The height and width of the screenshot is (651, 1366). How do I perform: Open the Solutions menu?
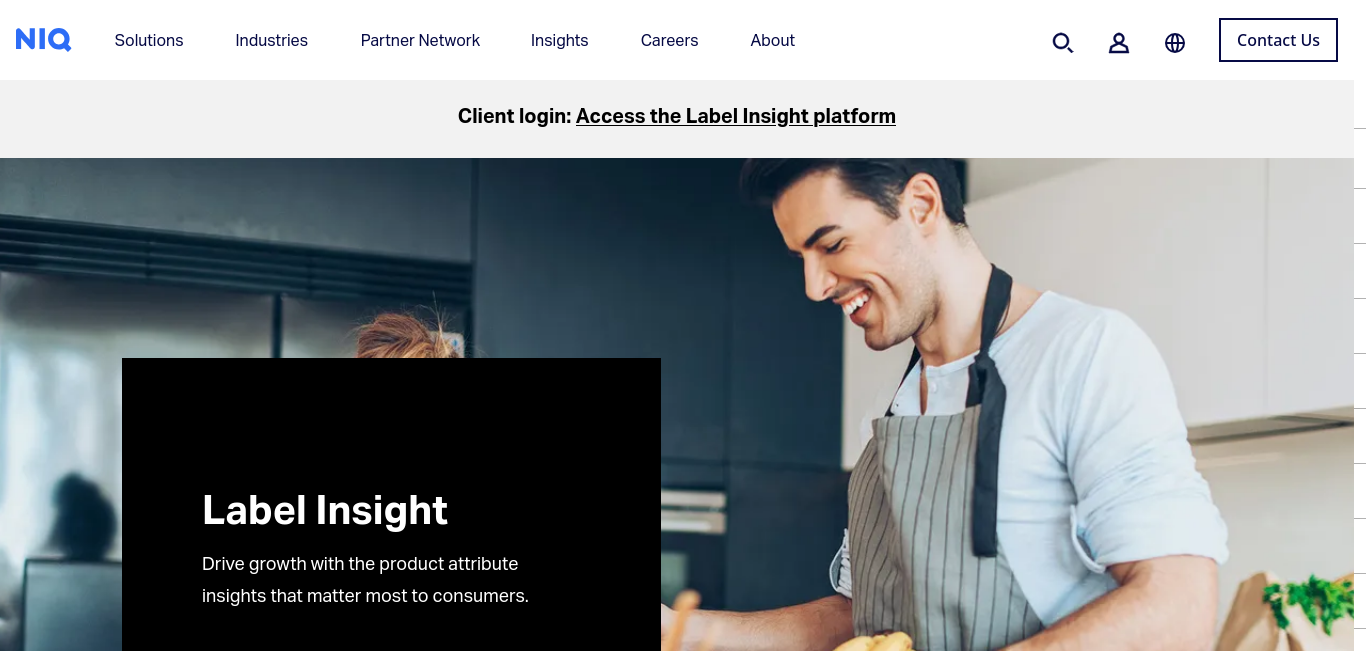point(149,40)
